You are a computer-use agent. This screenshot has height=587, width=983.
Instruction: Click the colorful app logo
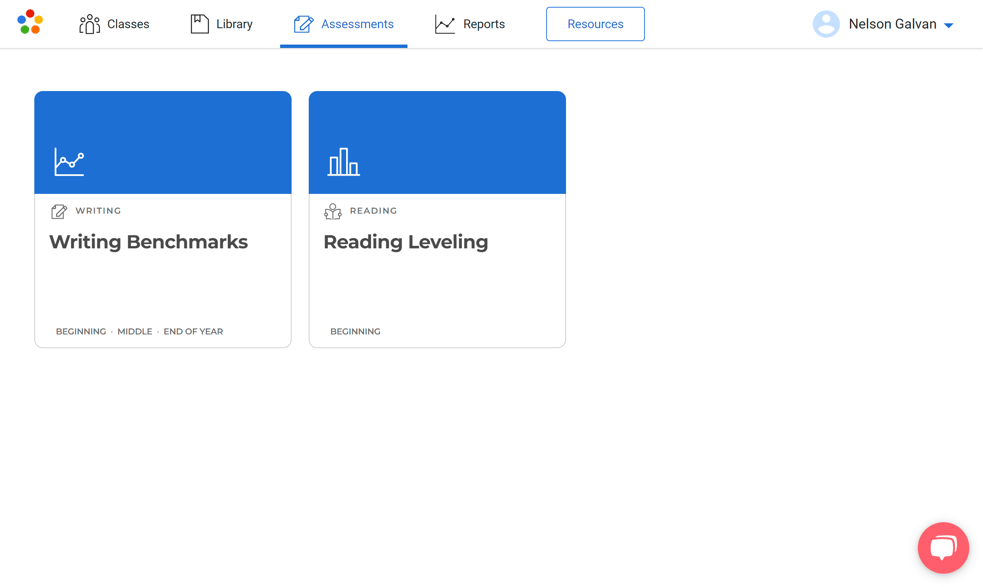[30, 21]
